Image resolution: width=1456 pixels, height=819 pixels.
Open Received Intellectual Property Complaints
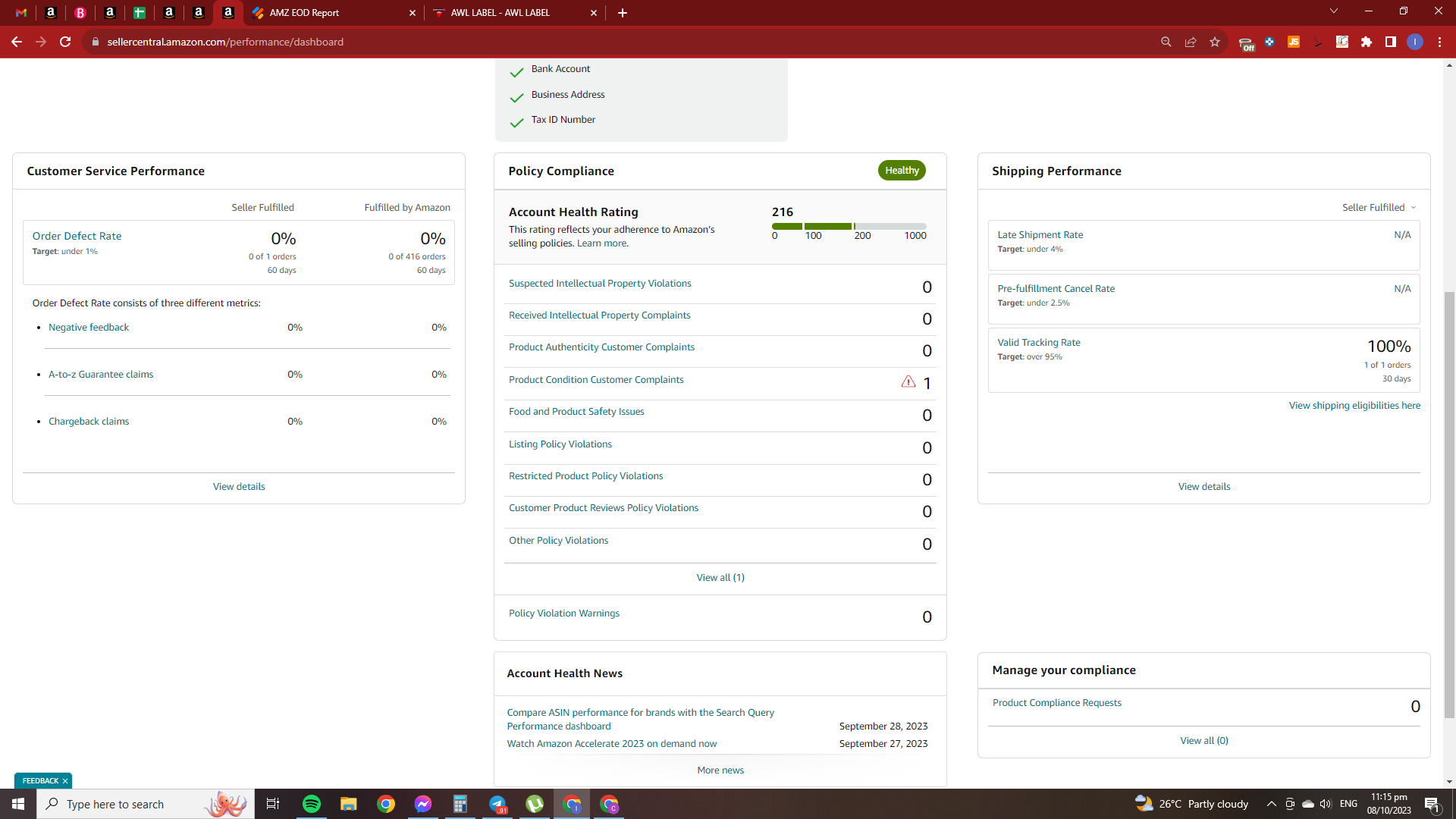600,315
